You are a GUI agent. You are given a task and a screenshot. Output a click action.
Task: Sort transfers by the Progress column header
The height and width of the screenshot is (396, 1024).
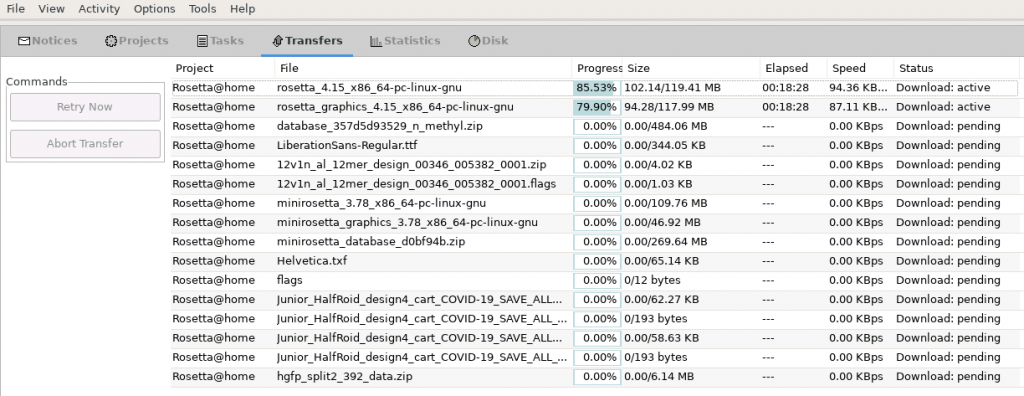[x=598, y=68]
